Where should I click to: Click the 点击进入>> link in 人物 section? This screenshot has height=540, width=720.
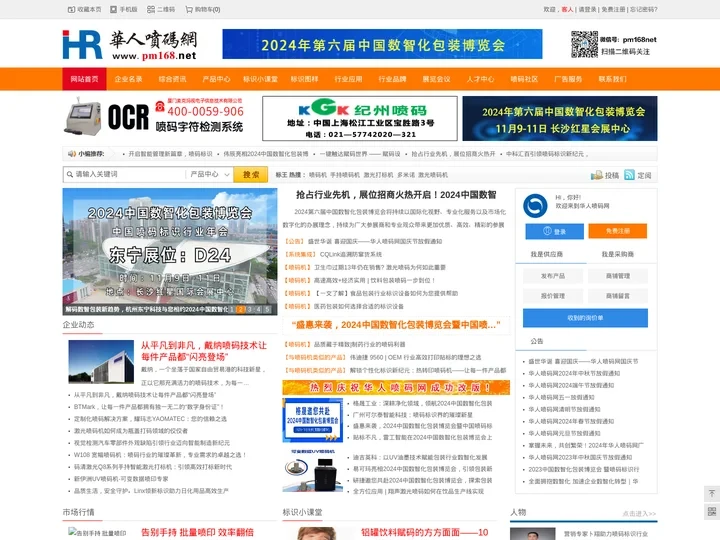(639, 513)
